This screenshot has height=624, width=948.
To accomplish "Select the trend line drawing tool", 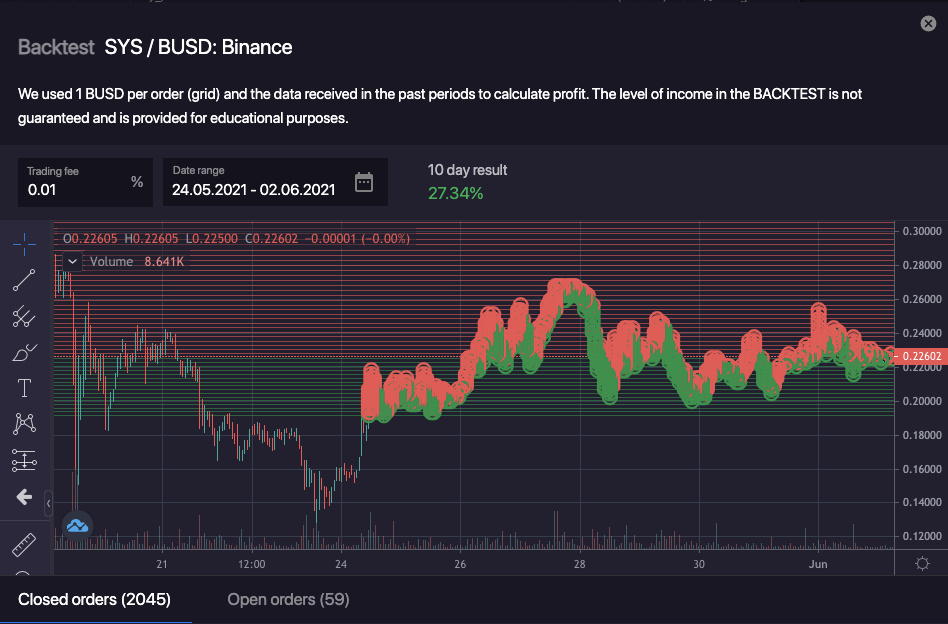I will pos(24,280).
